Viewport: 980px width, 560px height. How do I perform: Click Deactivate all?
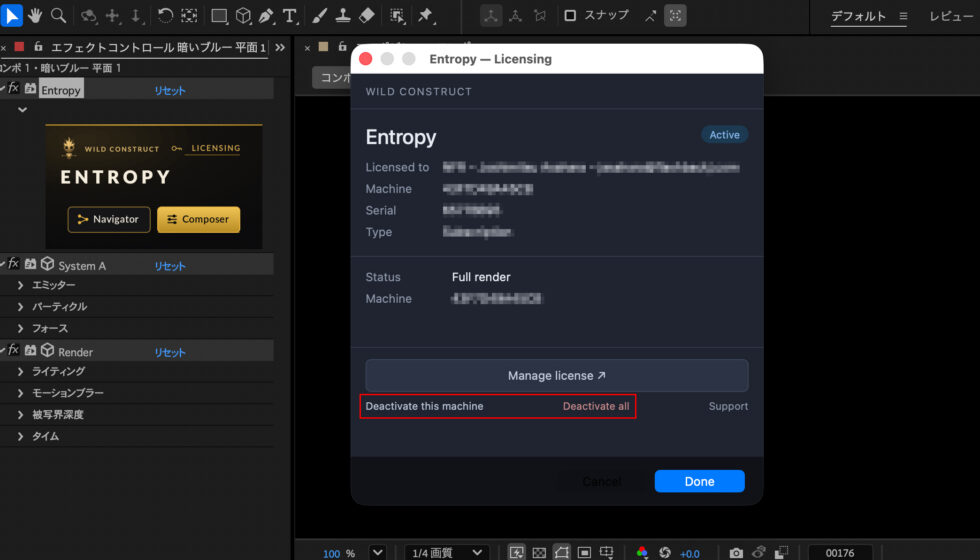click(596, 406)
